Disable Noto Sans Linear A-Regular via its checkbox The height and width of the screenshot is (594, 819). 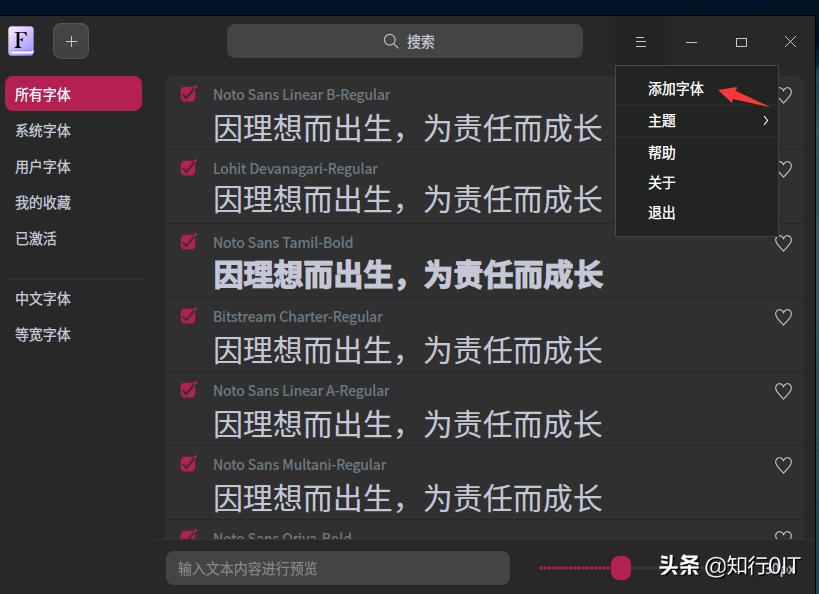pos(188,391)
